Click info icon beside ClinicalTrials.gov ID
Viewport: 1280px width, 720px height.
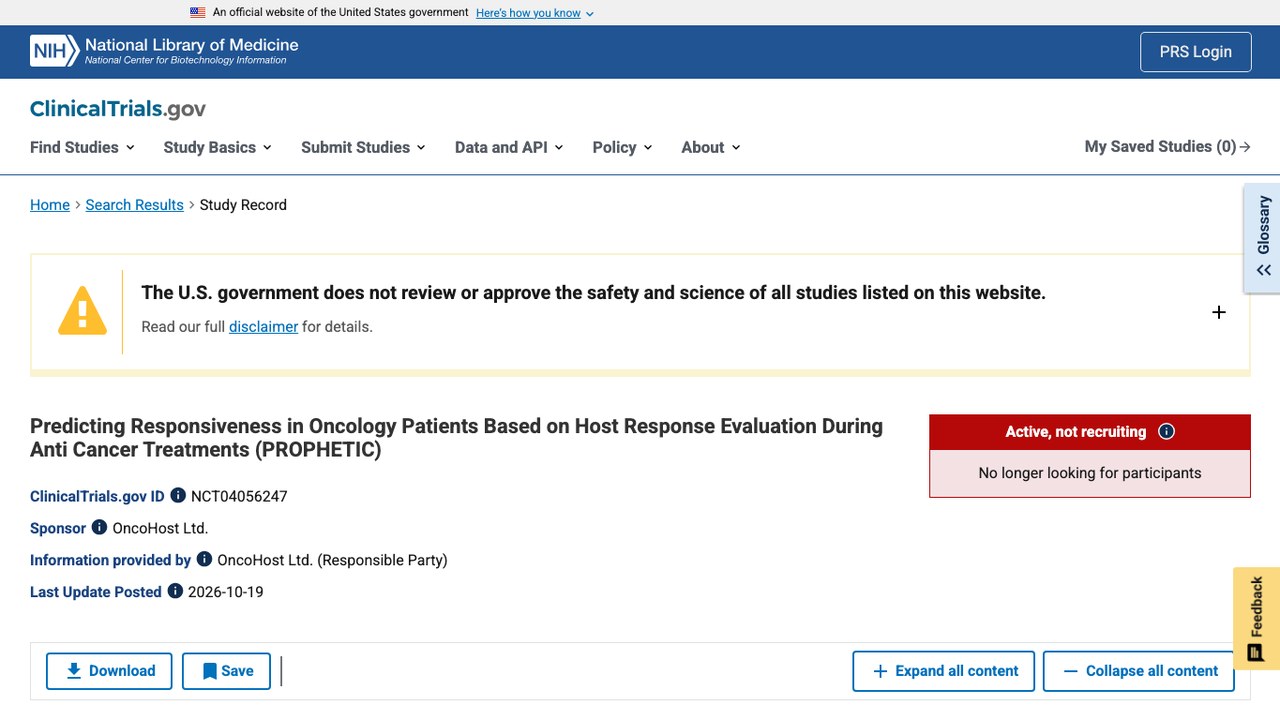coord(178,495)
